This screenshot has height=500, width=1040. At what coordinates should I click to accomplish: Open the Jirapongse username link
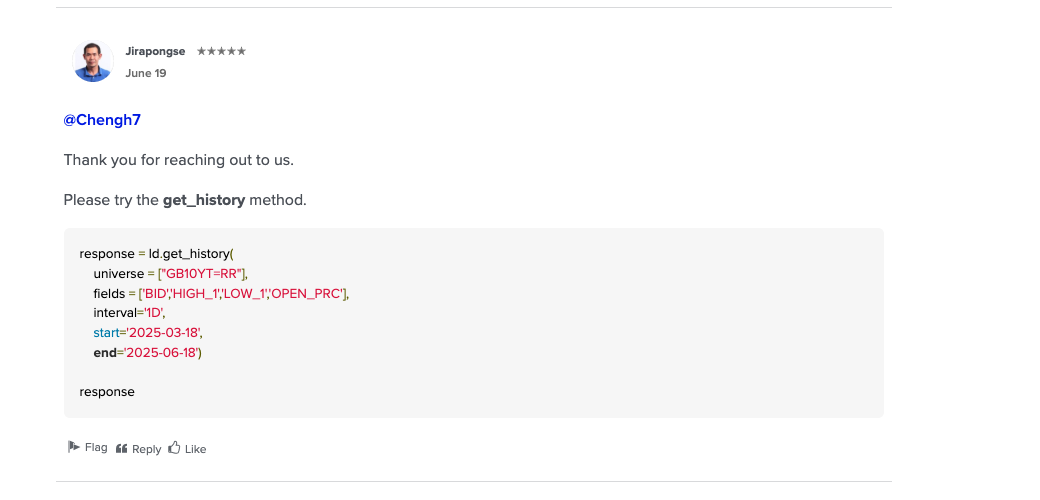[155, 51]
